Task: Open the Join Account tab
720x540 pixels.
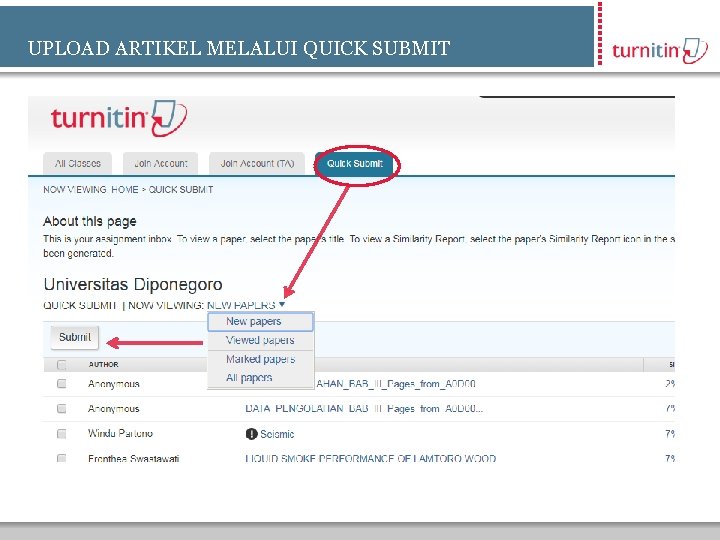Action: pyautogui.click(x=161, y=163)
